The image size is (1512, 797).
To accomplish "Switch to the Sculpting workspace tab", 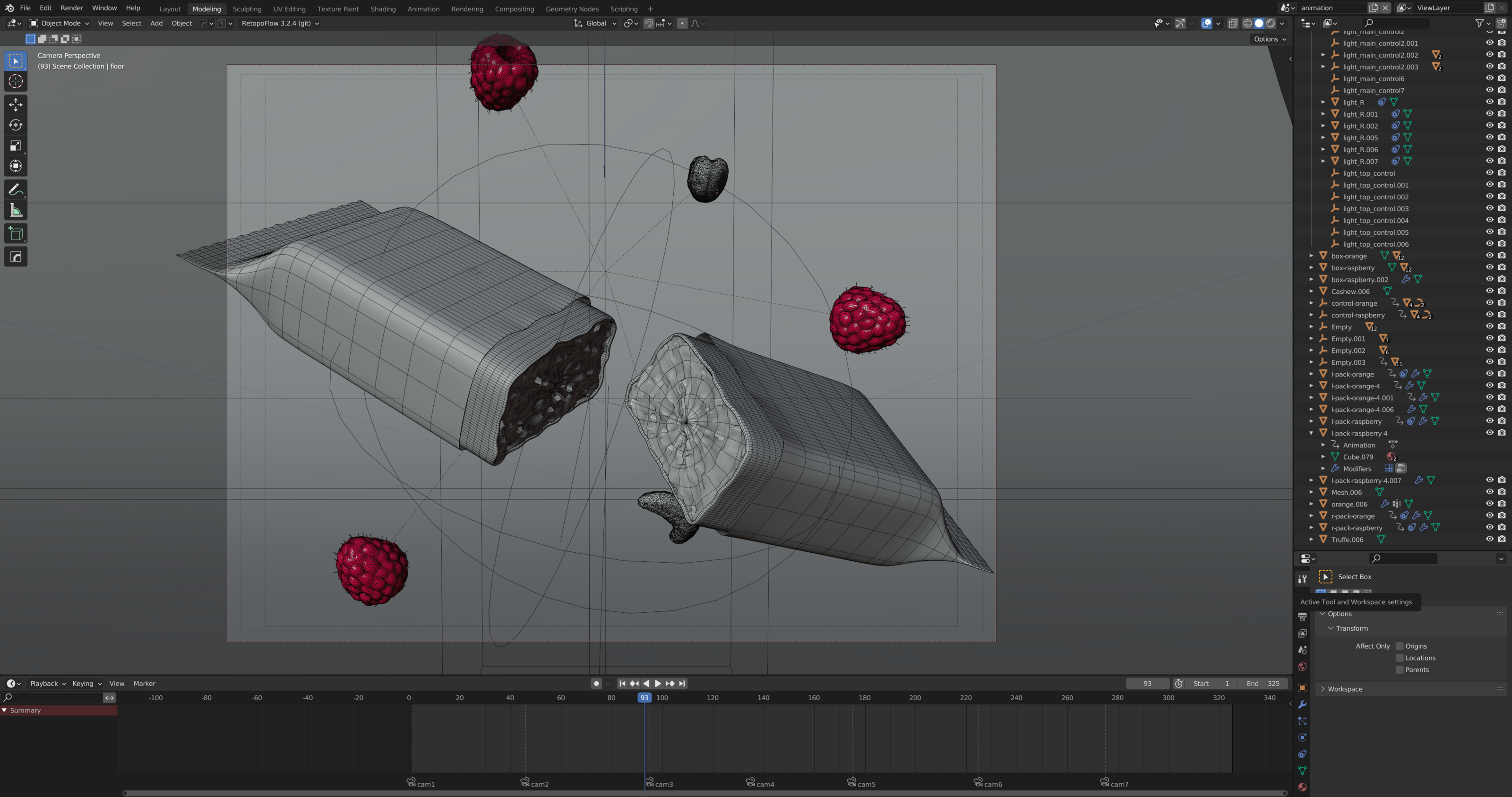I will (x=247, y=9).
